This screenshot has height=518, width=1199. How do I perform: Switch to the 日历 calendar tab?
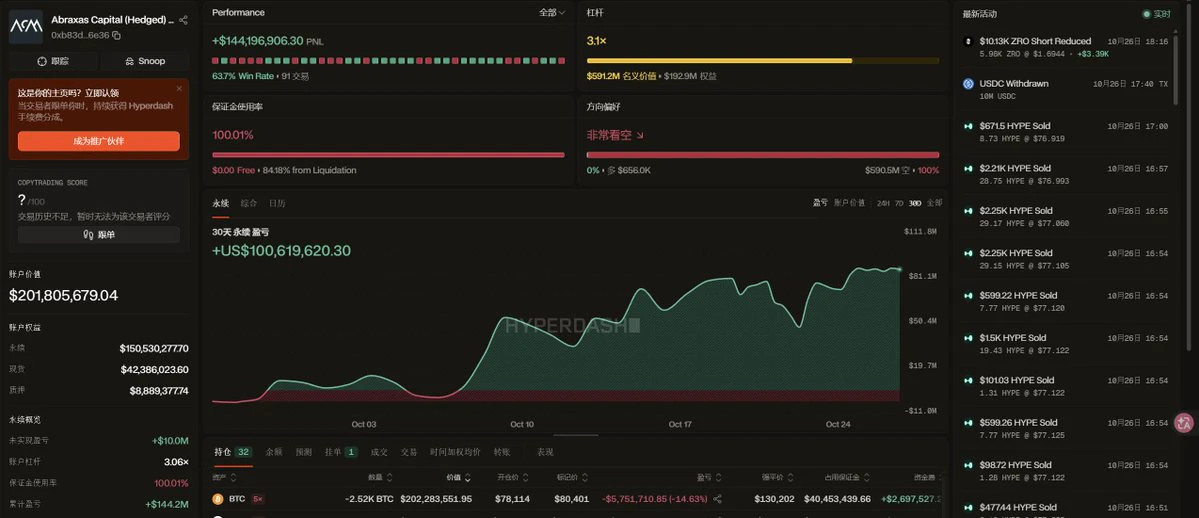point(277,204)
